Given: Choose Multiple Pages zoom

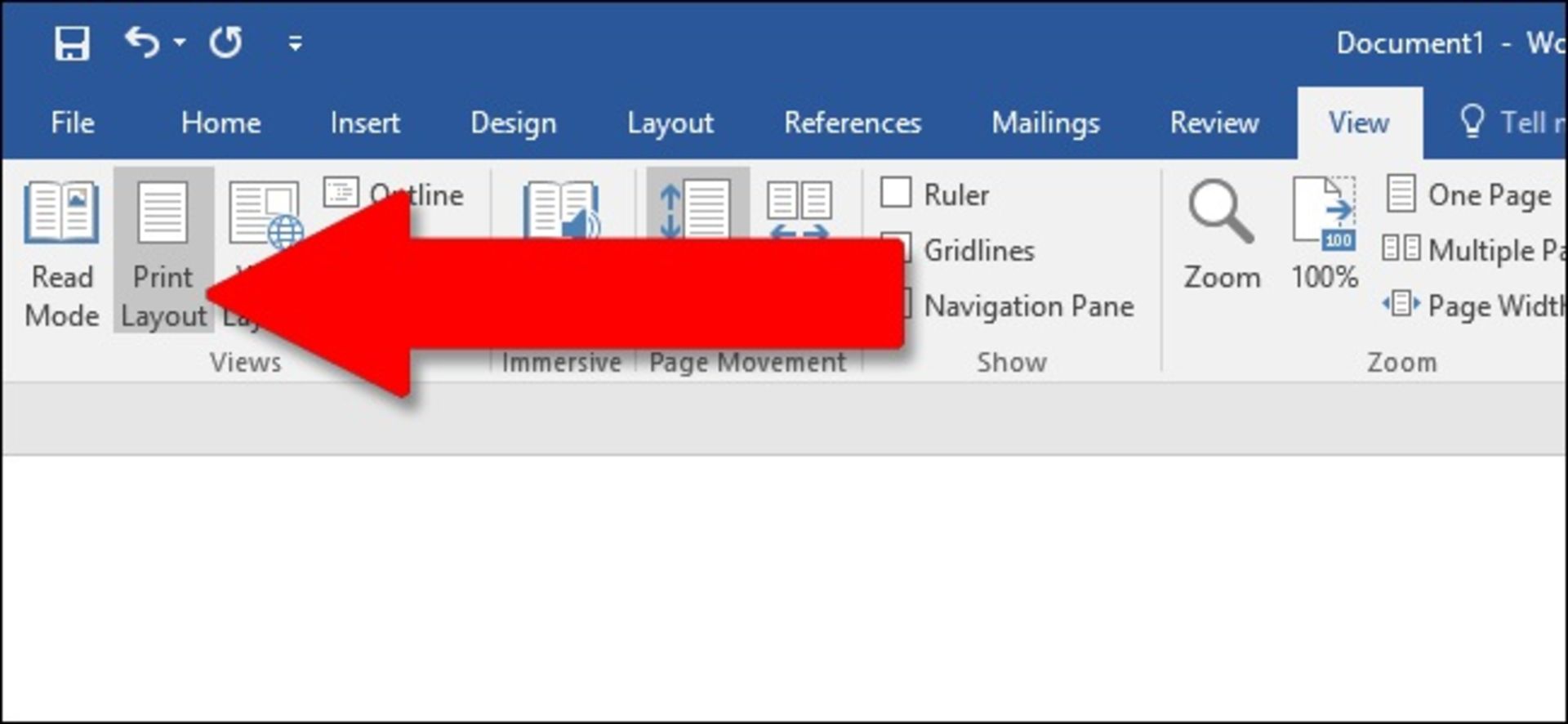Looking at the screenshot, I should point(1473,250).
